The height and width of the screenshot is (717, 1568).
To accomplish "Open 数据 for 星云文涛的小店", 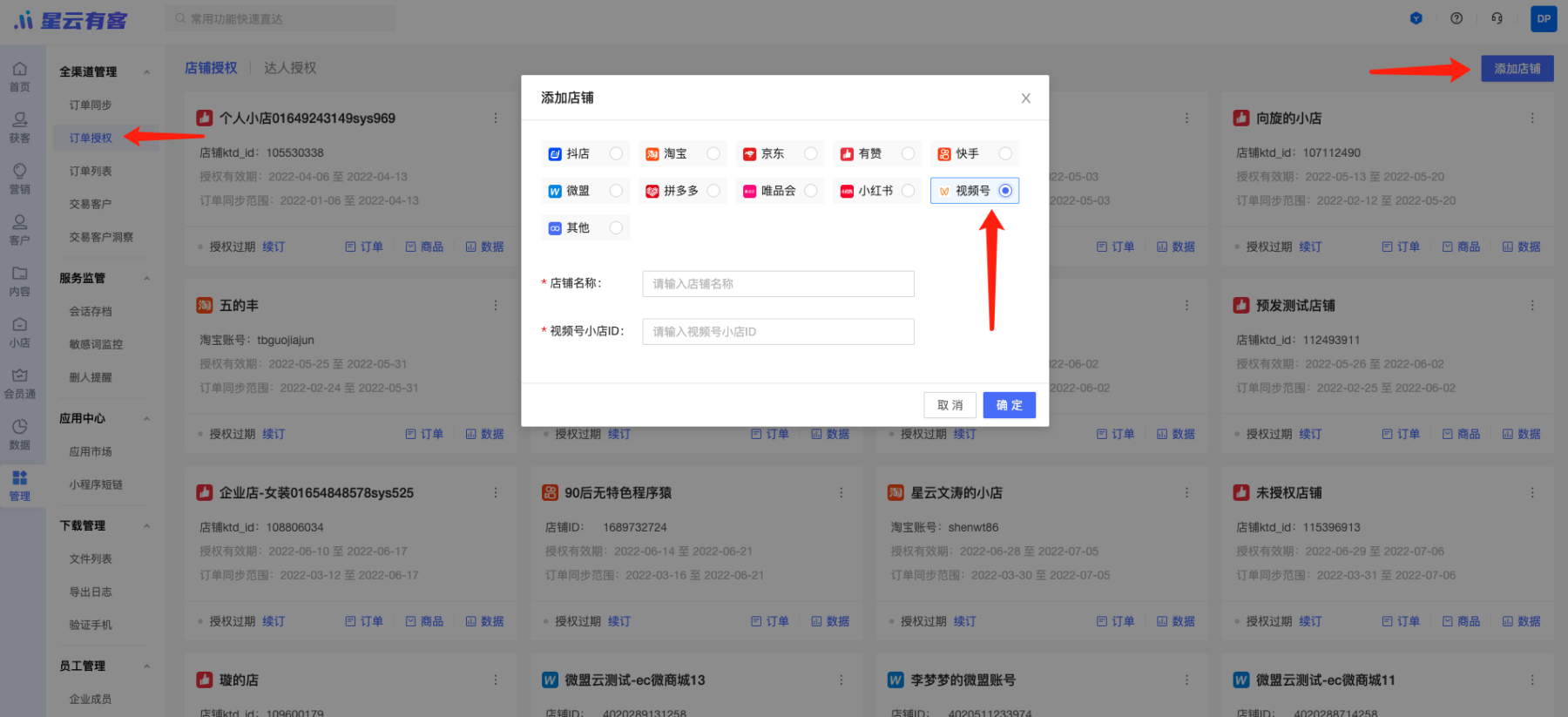I will click(1176, 622).
